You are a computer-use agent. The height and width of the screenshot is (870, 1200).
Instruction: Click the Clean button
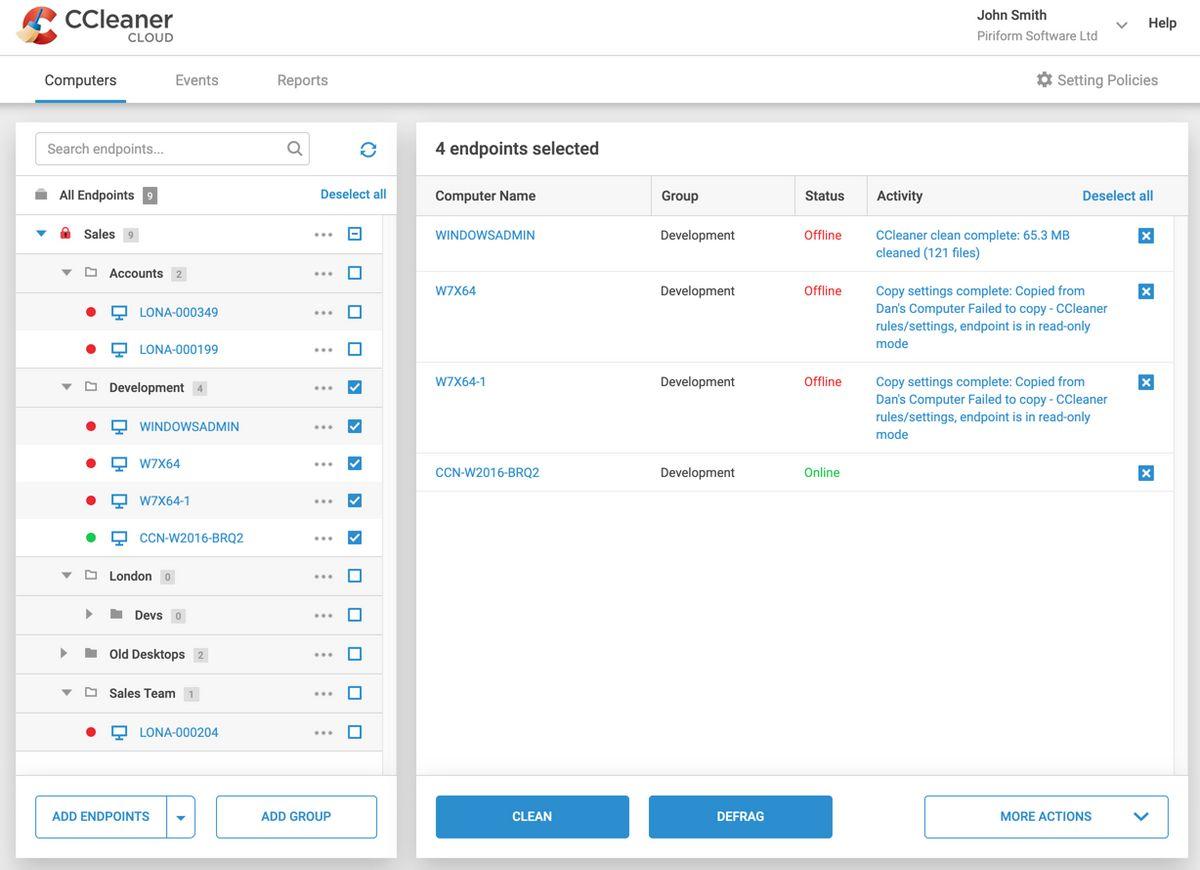tap(532, 817)
